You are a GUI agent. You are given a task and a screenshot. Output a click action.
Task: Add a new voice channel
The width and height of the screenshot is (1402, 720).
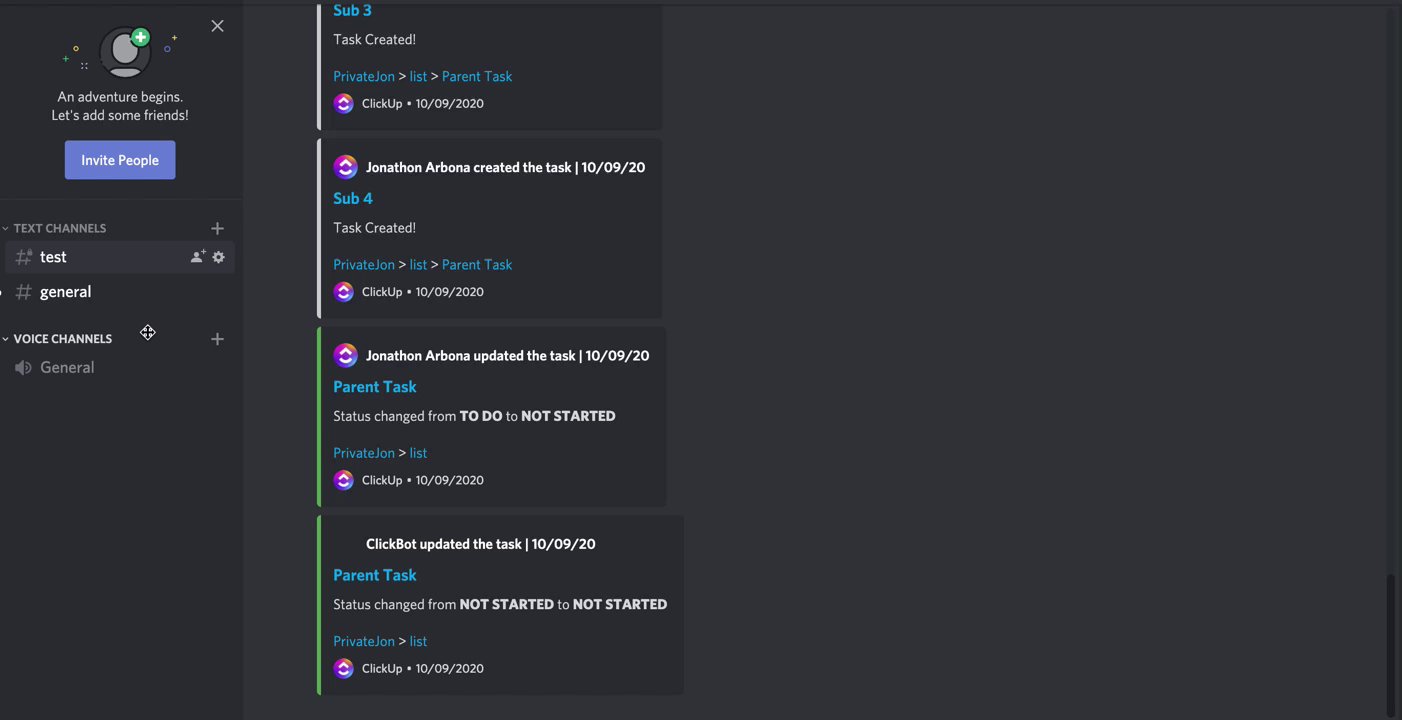(x=217, y=339)
